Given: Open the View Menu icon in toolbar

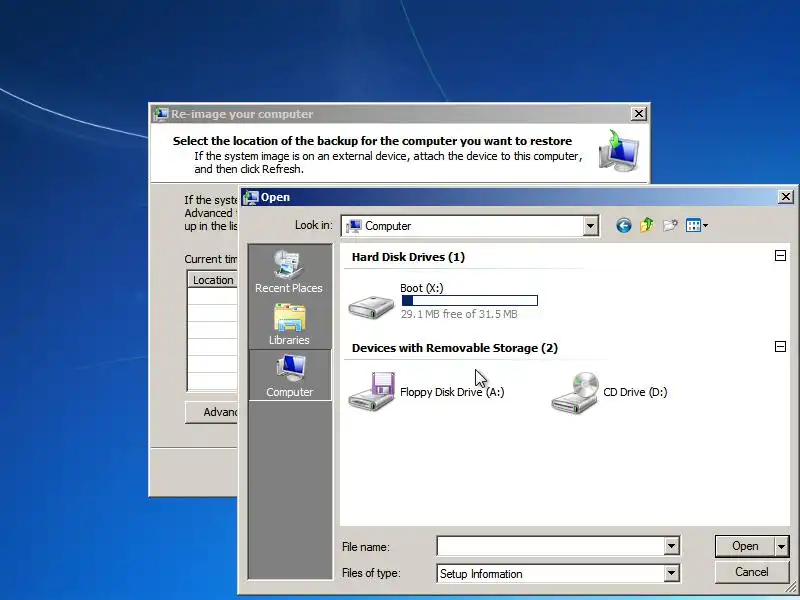Looking at the screenshot, I should coord(693,225).
